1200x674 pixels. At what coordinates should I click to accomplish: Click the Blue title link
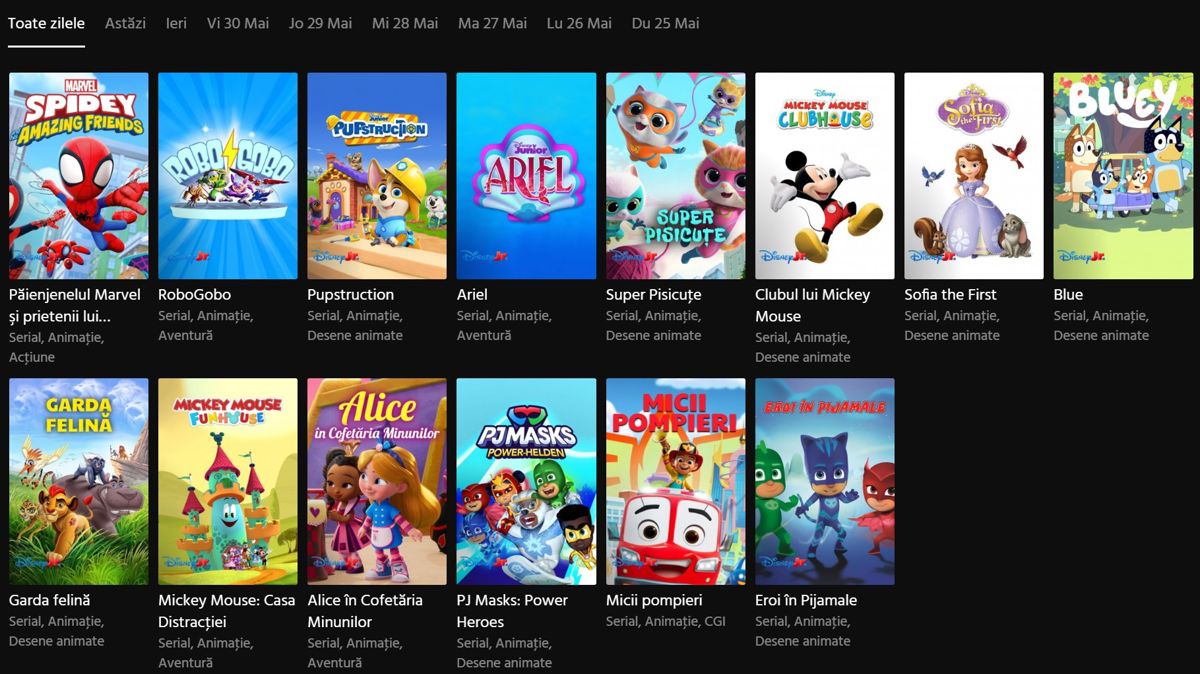(1068, 295)
